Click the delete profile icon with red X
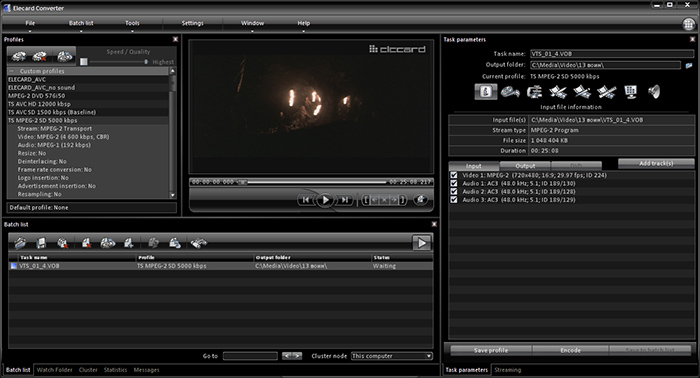This screenshot has width=700, height=378. [40, 57]
